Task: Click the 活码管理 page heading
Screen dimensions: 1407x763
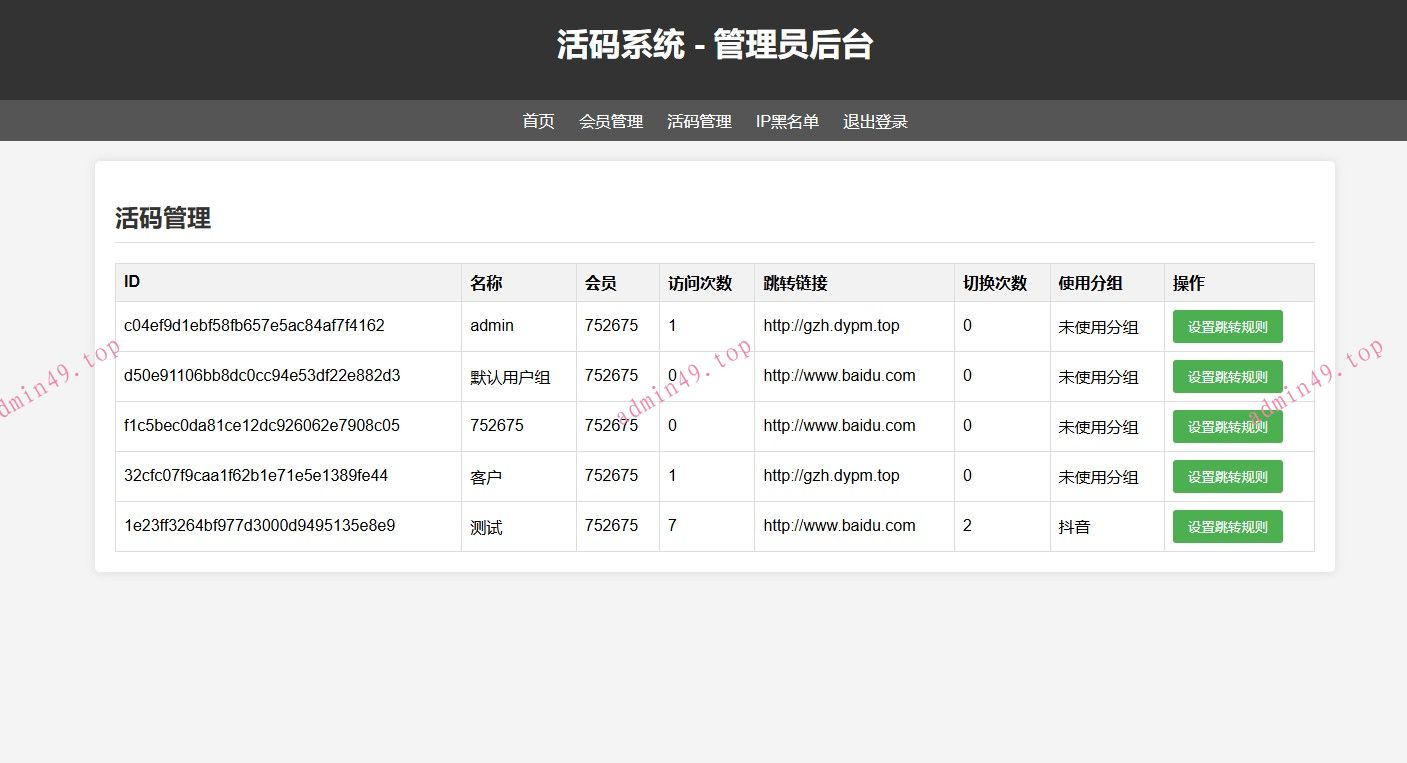Action: (x=163, y=218)
